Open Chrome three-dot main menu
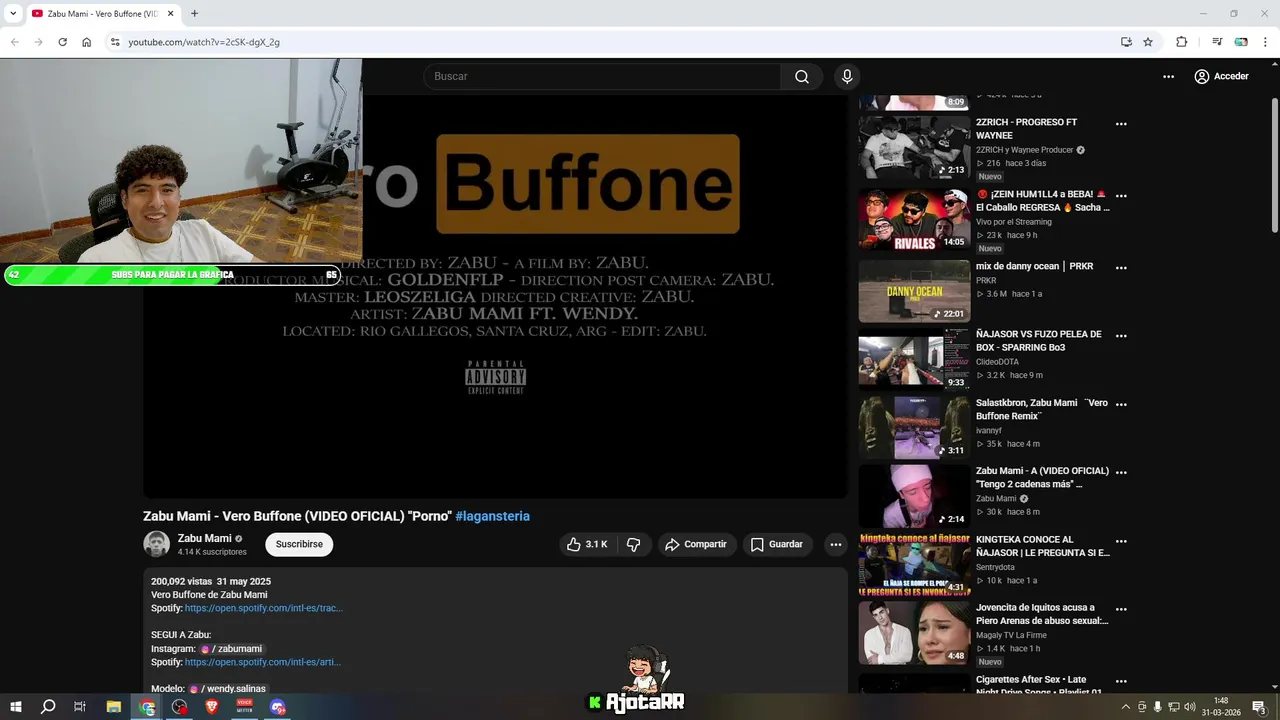 [1266, 42]
